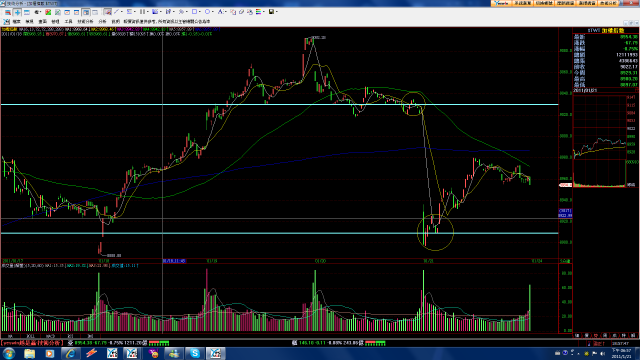Click the last tab under the side panel
This screenshot has width=640, height=360.
pyautogui.click(x=633, y=336)
